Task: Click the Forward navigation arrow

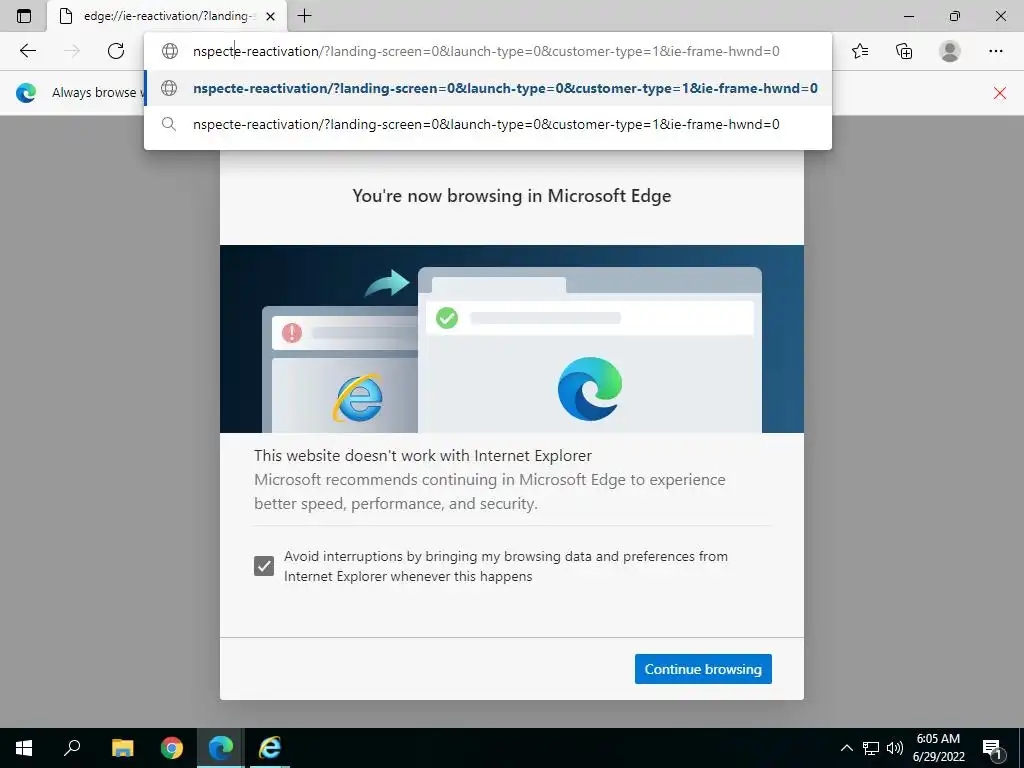Action: point(72,51)
